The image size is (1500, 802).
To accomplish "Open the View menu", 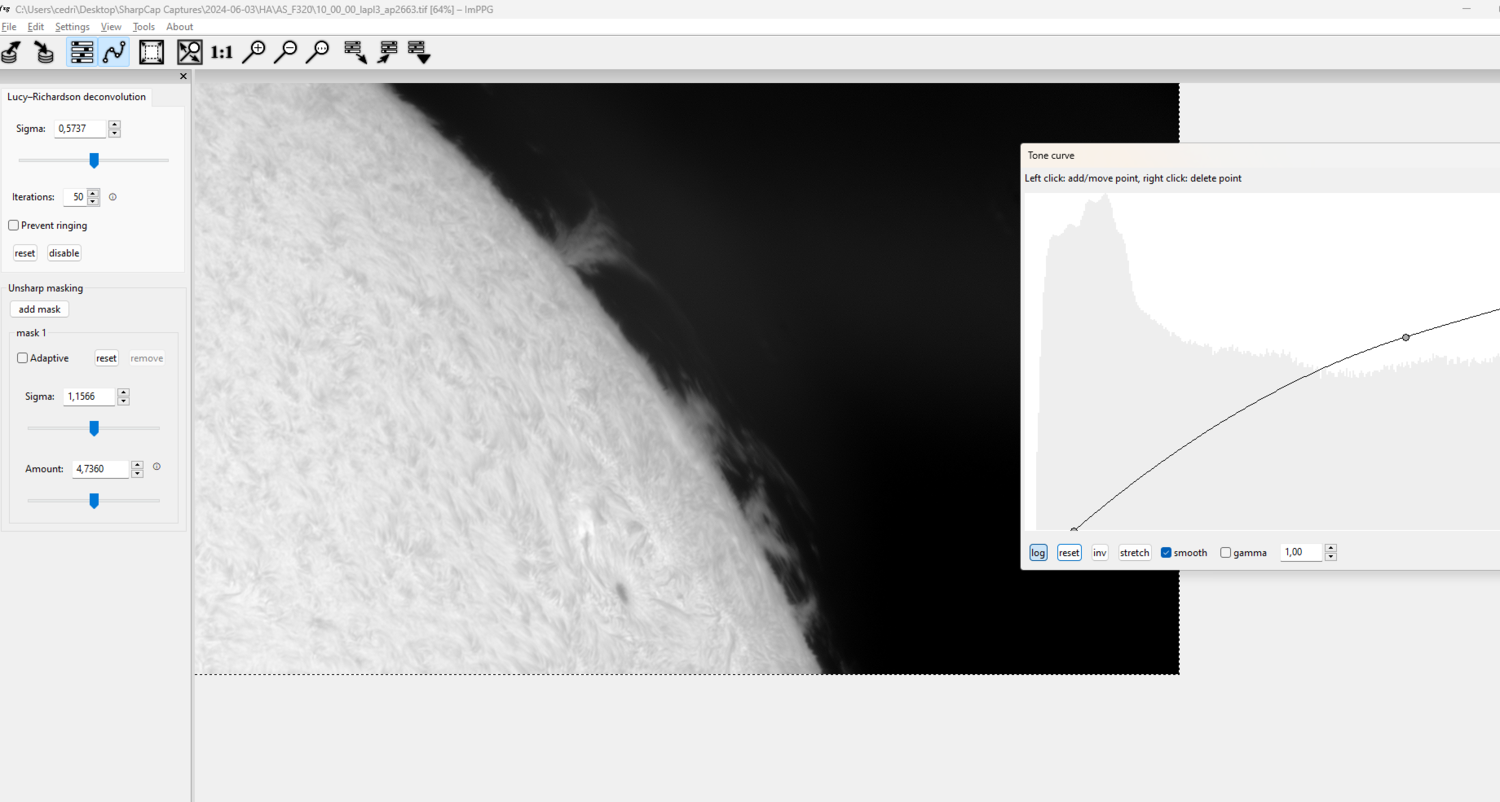I will click(111, 27).
